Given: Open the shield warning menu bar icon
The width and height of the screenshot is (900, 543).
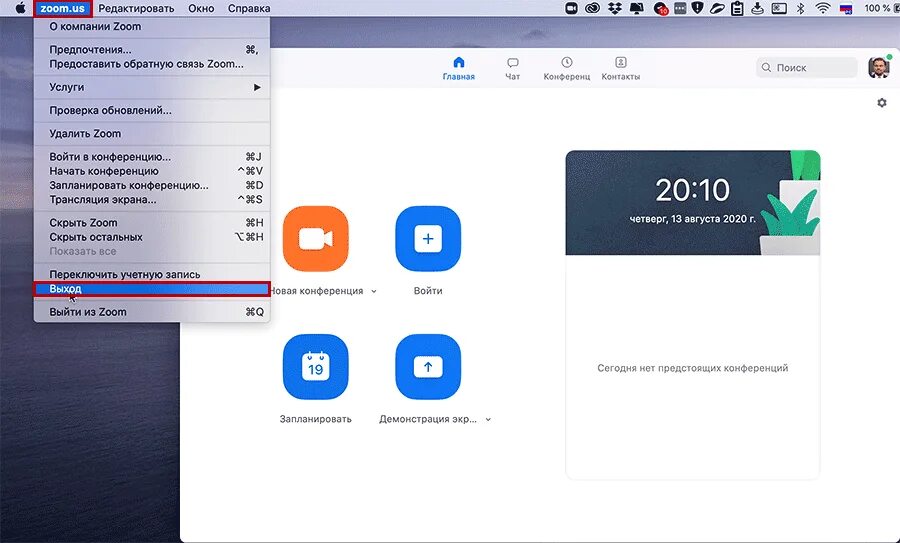Looking at the screenshot, I should click(x=697, y=8).
